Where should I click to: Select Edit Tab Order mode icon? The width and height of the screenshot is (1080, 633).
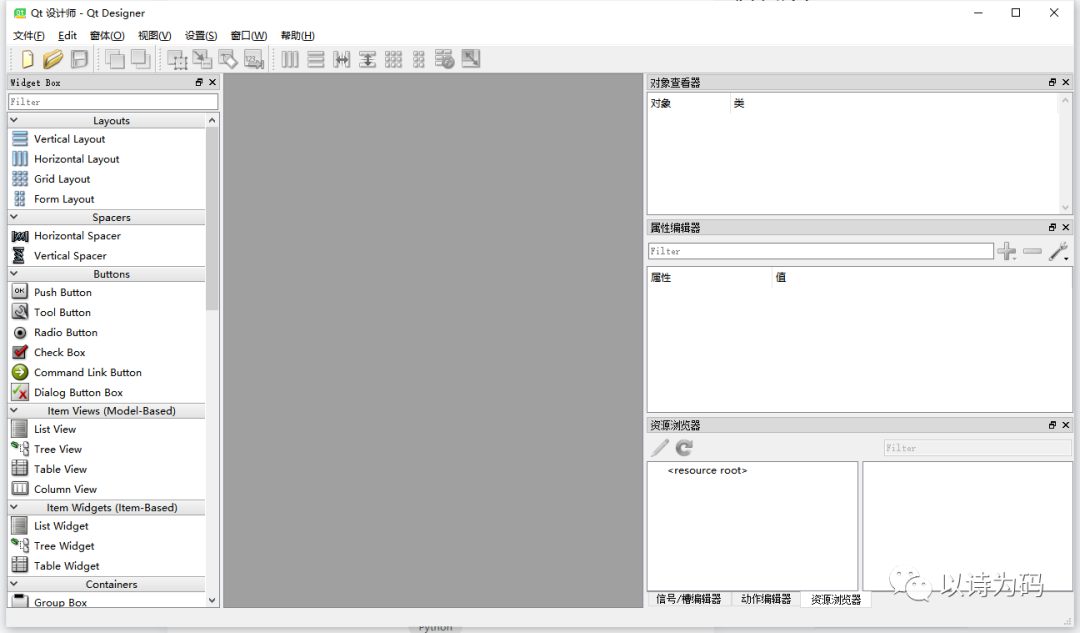click(253, 59)
